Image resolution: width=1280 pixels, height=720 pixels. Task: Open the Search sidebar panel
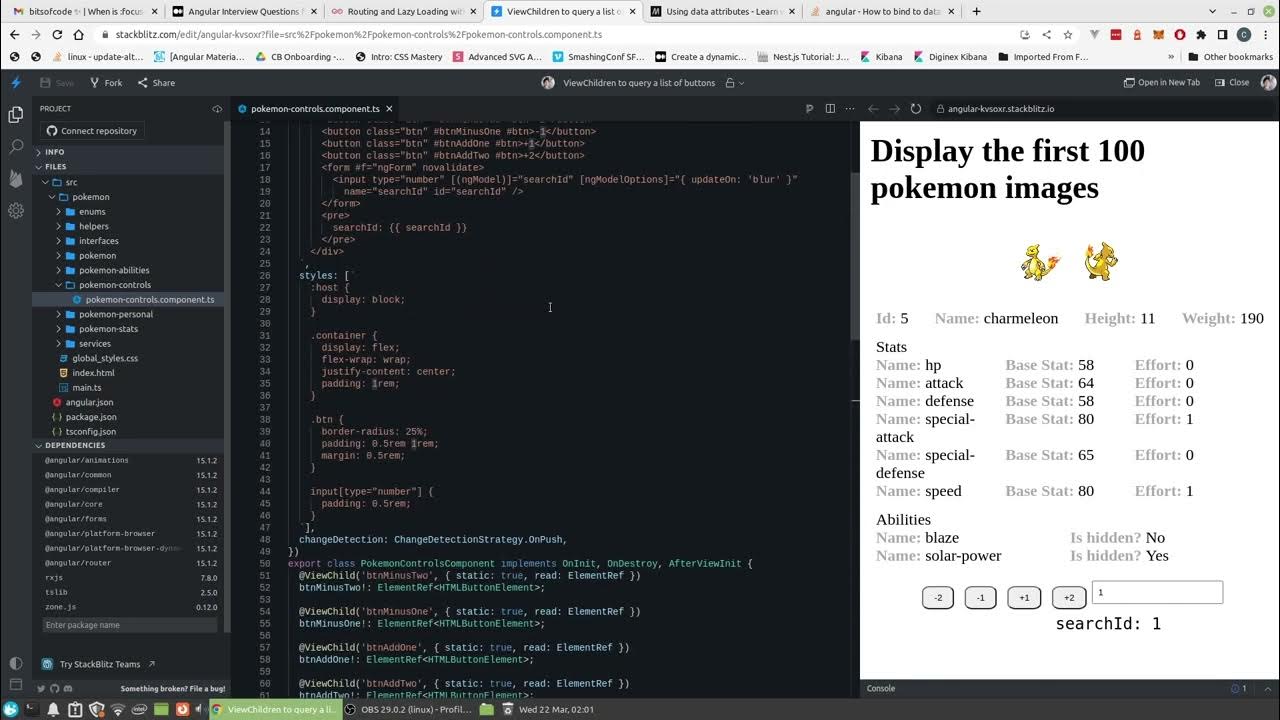tap(15, 146)
